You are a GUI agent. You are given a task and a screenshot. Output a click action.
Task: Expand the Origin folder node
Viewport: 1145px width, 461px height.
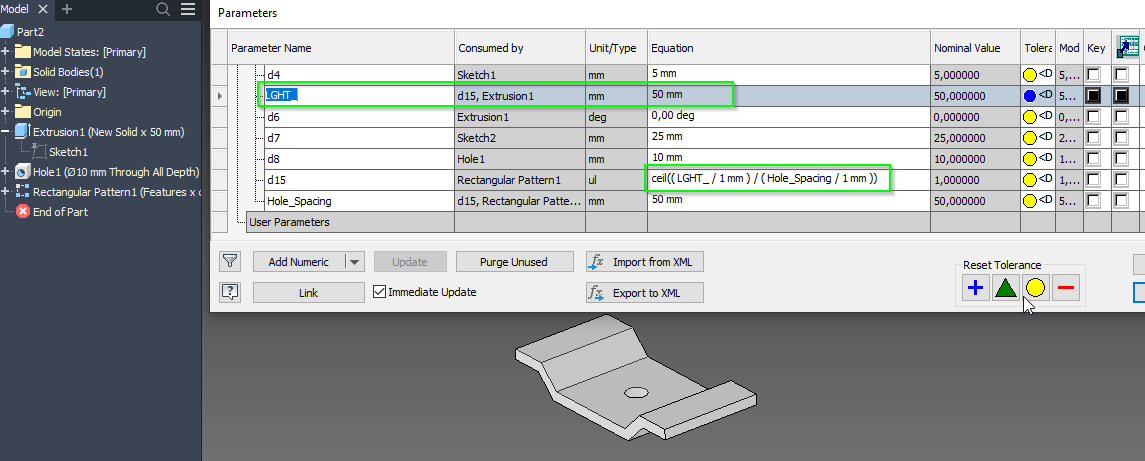(x=5, y=112)
